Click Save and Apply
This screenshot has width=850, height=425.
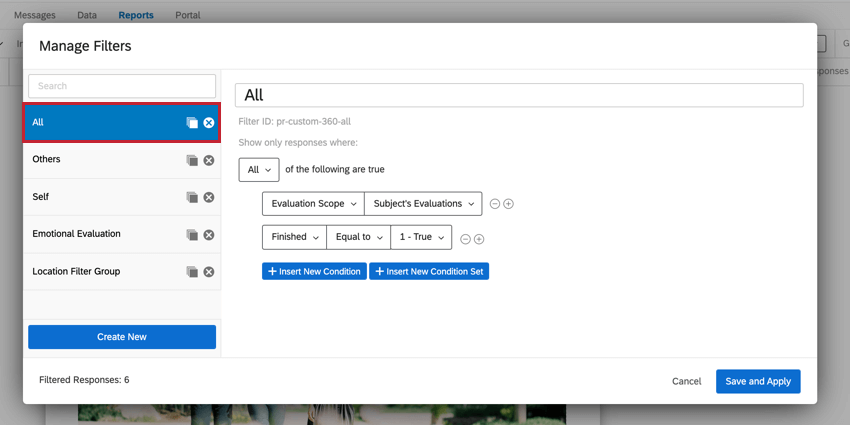point(758,382)
